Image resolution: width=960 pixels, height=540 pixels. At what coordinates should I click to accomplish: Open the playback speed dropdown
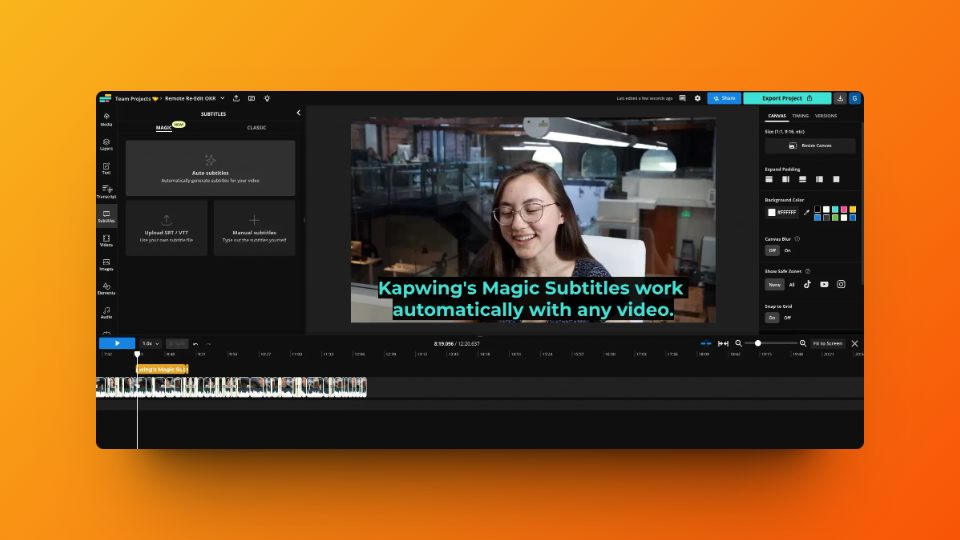coord(148,343)
